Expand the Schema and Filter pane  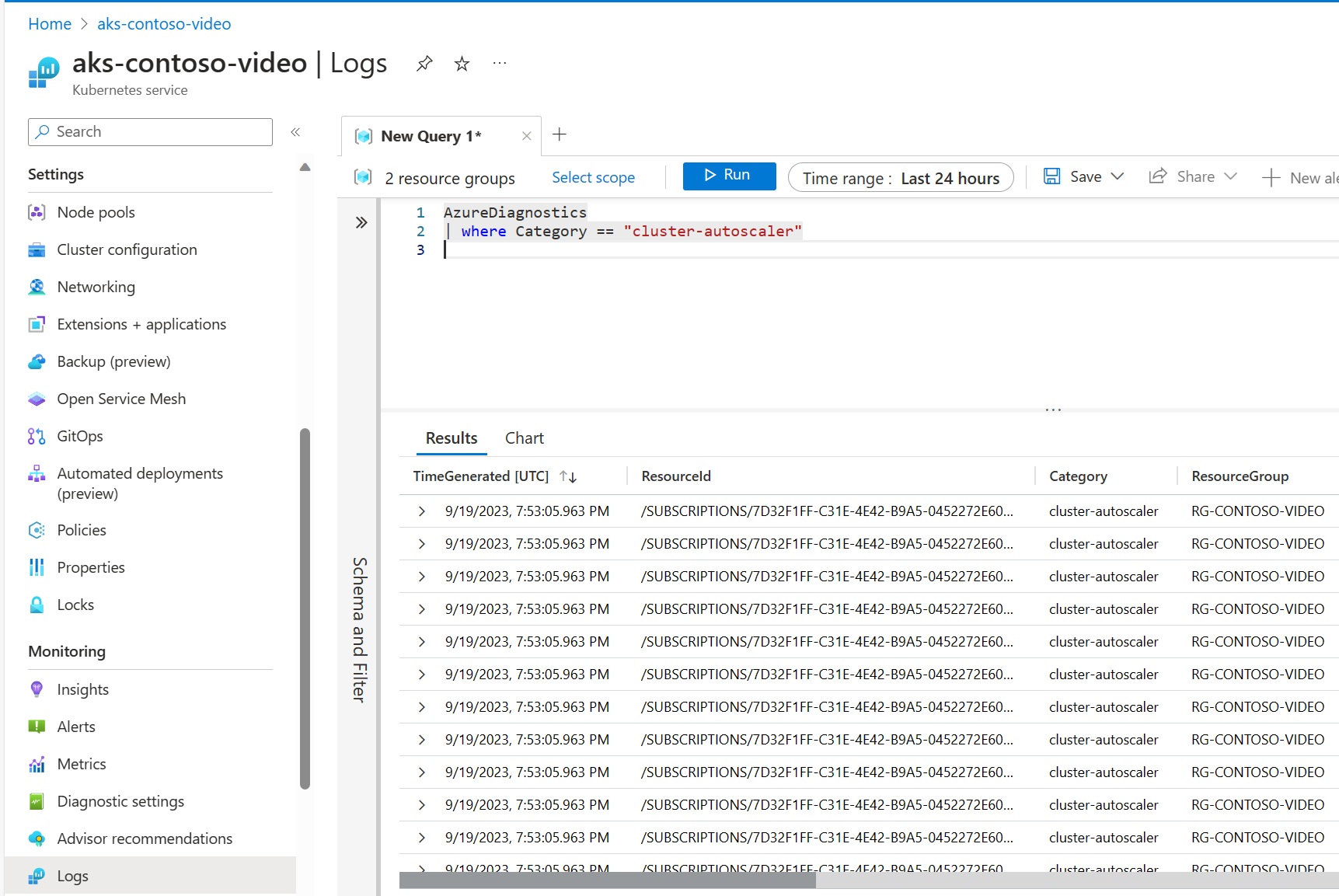(x=361, y=223)
